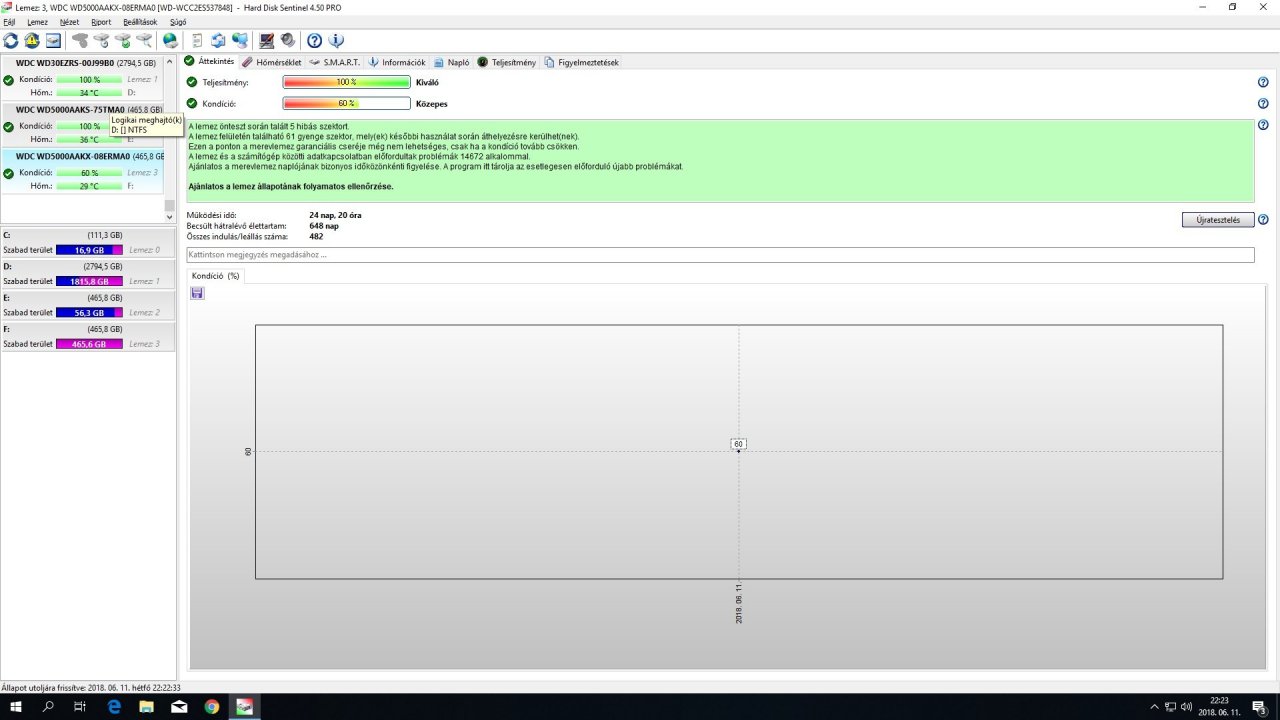The width and height of the screenshot is (1280, 720).
Task: Open the Információk tab
Action: tap(397, 62)
